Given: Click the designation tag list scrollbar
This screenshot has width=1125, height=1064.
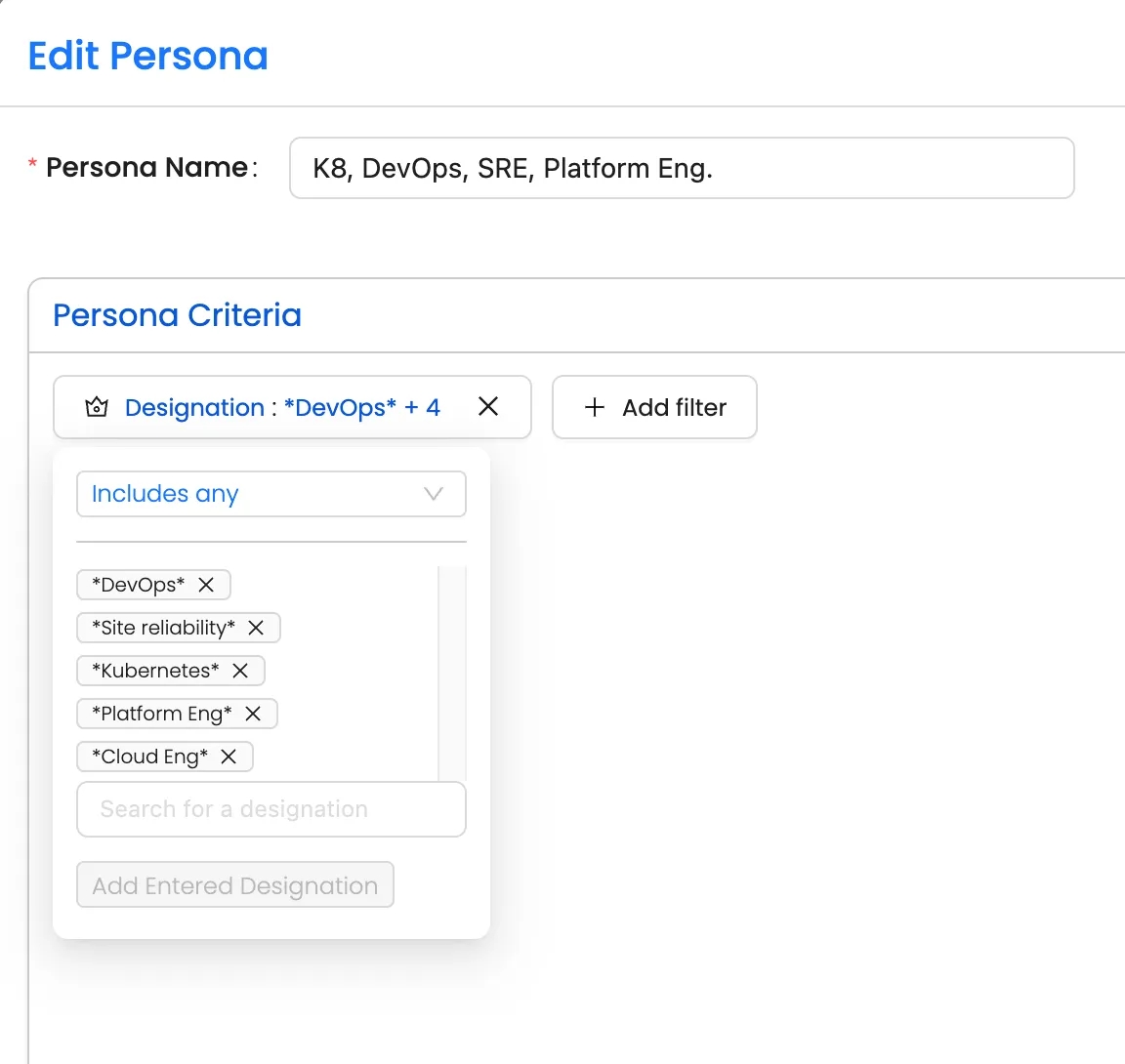Looking at the screenshot, I should pyautogui.click(x=452, y=674).
